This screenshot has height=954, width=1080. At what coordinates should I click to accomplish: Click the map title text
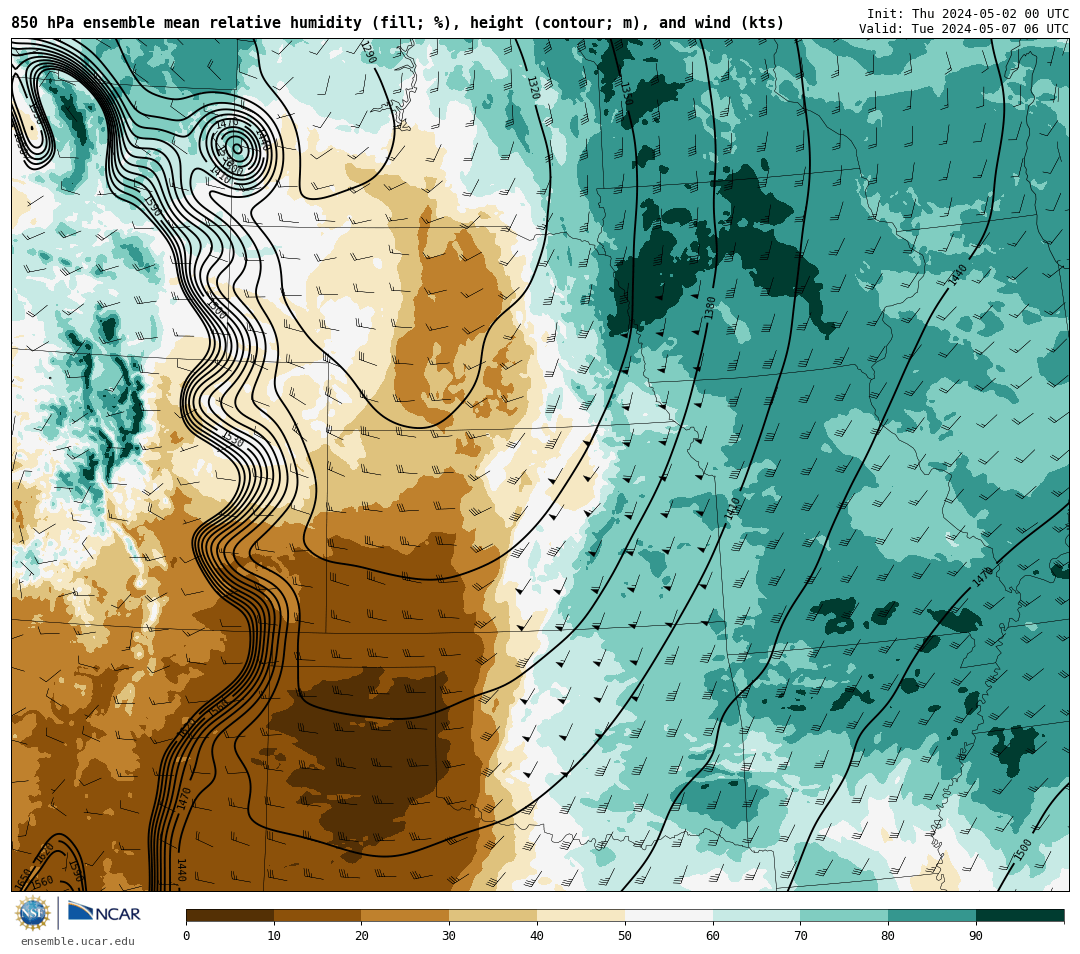[397, 23]
